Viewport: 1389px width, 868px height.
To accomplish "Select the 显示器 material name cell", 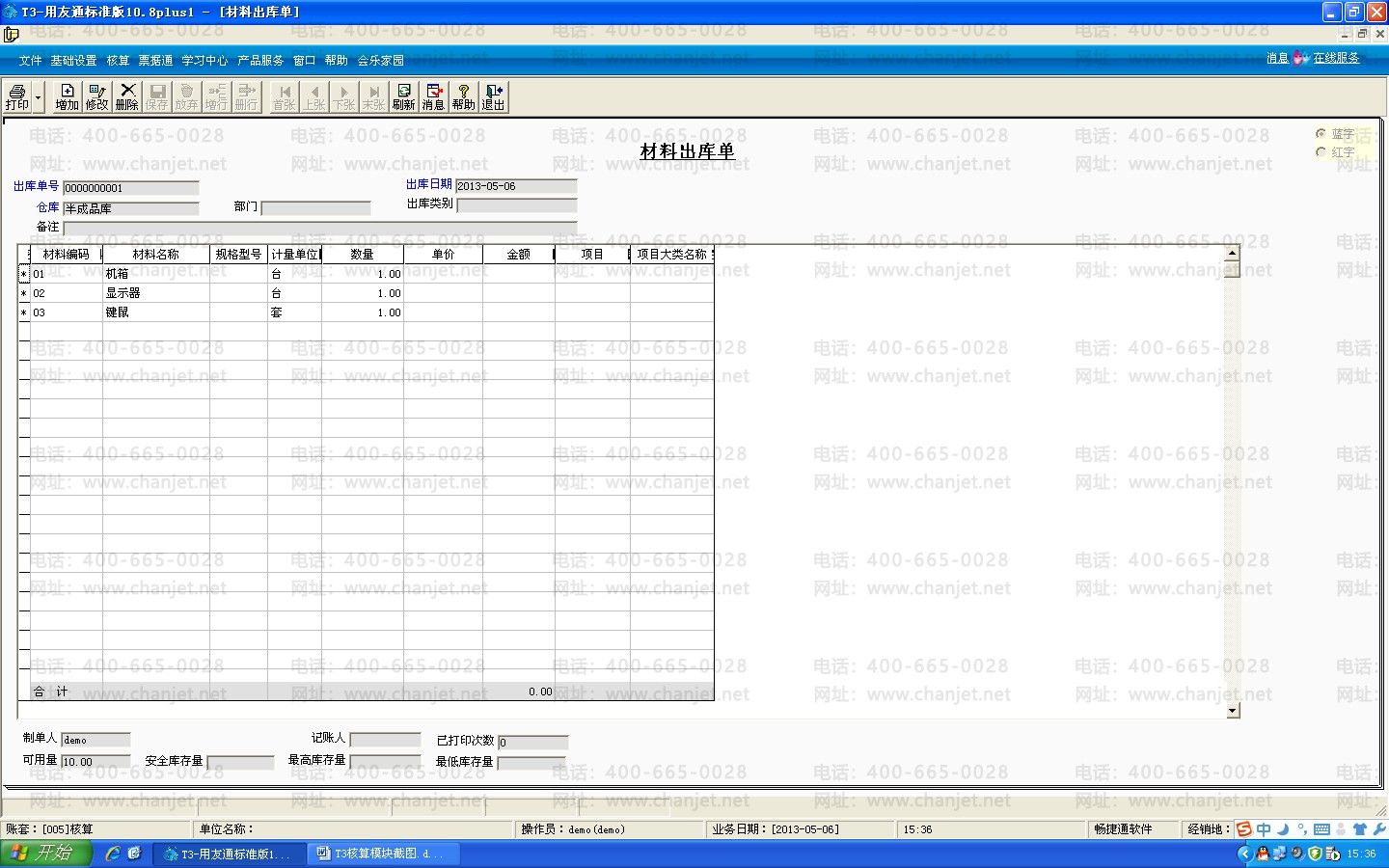I will pos(156,293).
